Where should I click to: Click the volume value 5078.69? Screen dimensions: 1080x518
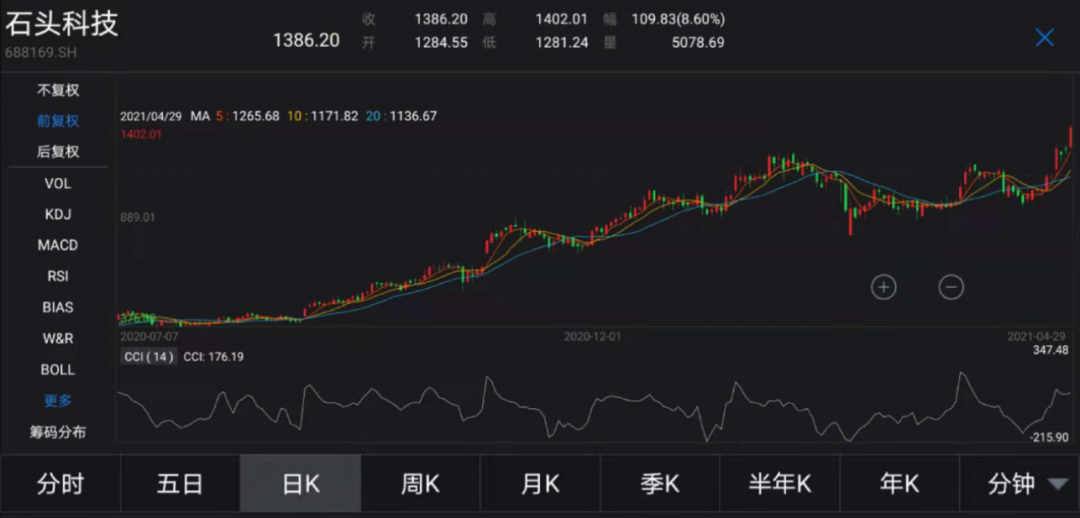tap(698, 43)
